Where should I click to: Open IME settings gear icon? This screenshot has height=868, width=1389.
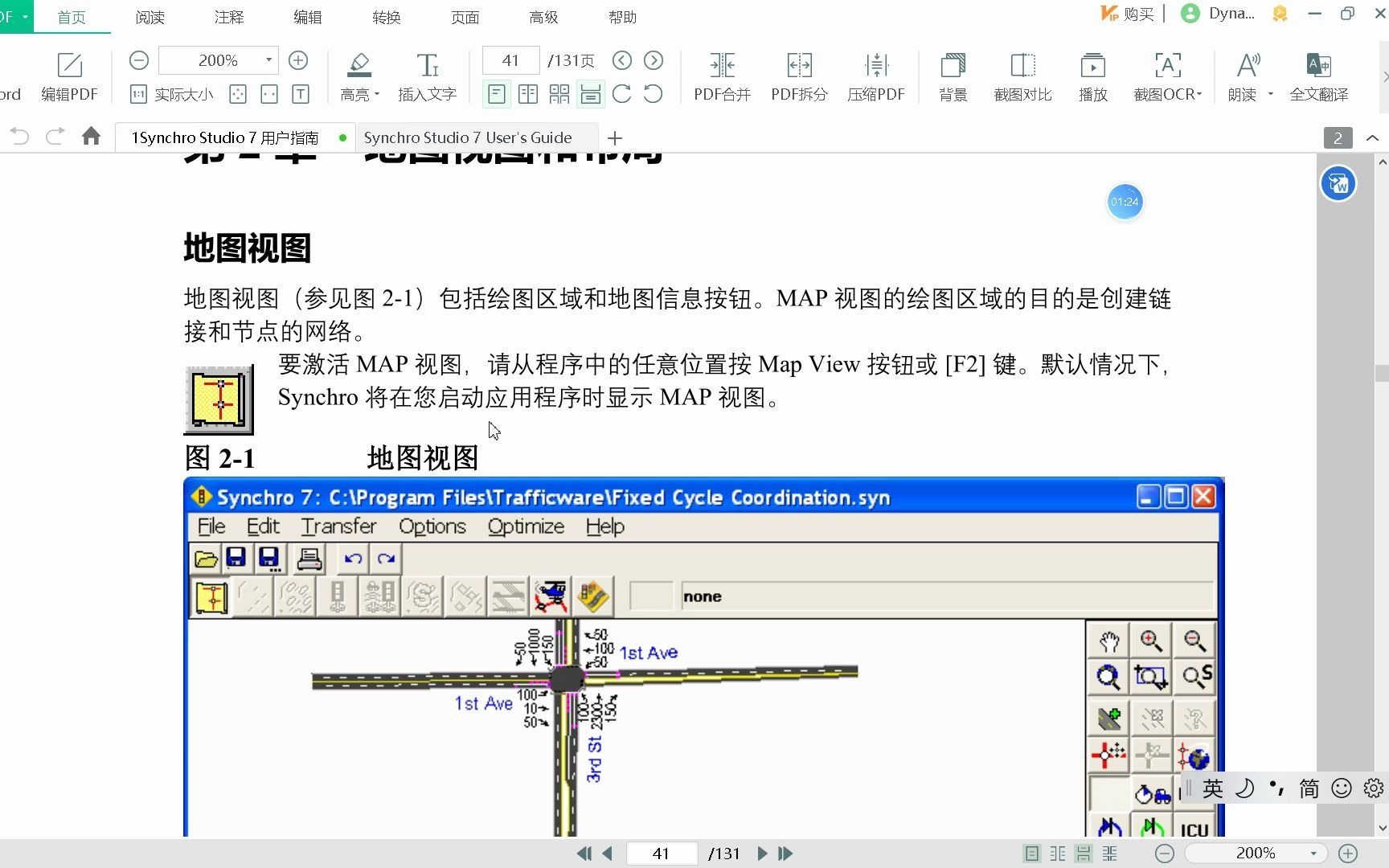coord(1374,788)
